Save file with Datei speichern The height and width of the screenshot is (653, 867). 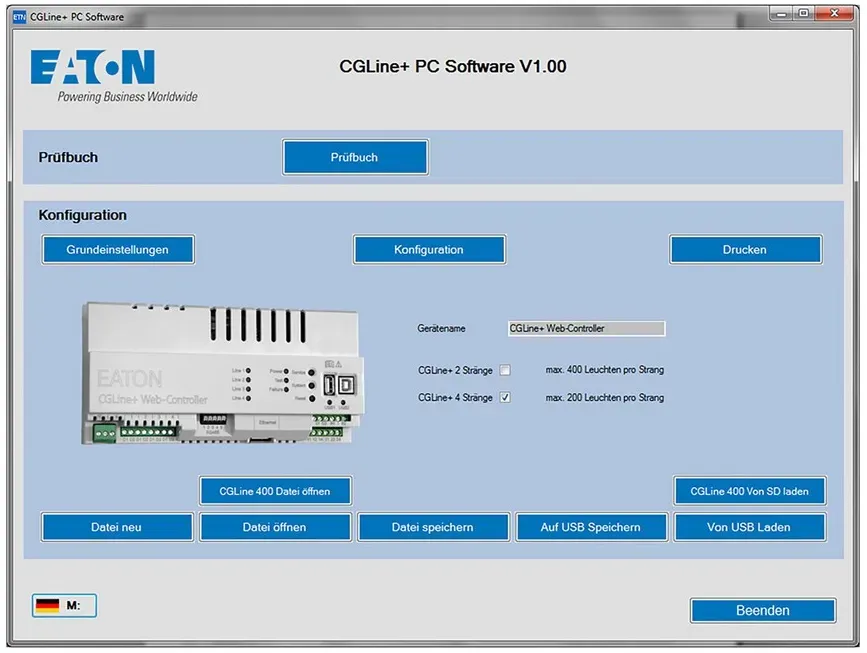[433, 527]
